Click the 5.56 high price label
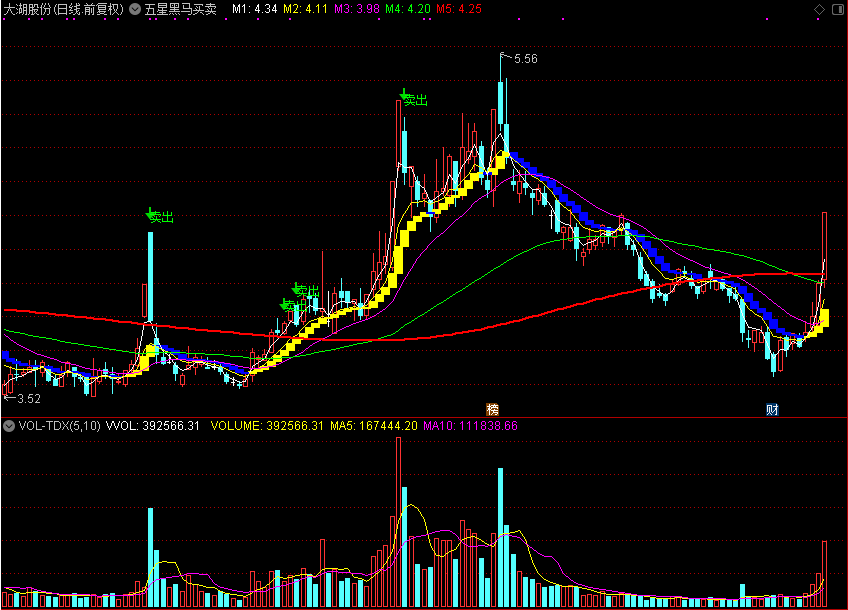The image size is (848, 610). click(x=526, y=59)
